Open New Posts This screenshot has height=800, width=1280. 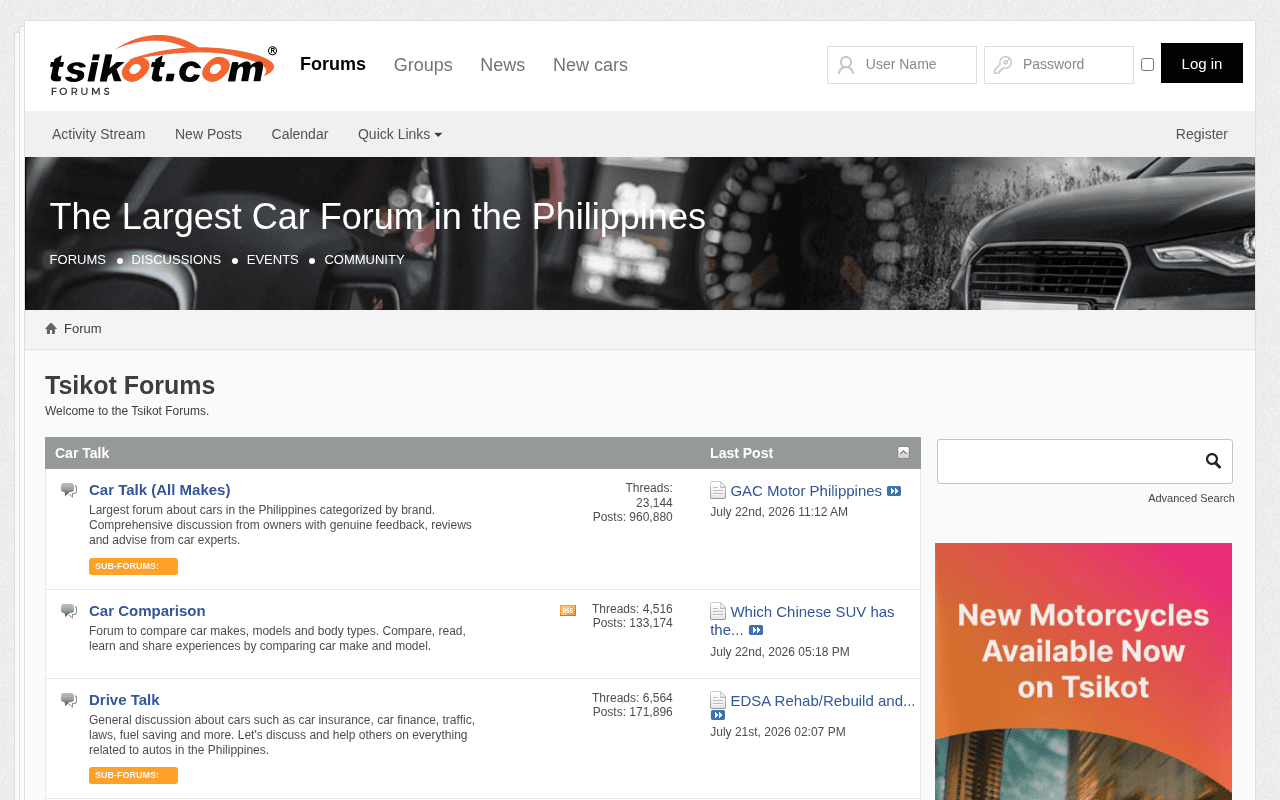(208, 134)
